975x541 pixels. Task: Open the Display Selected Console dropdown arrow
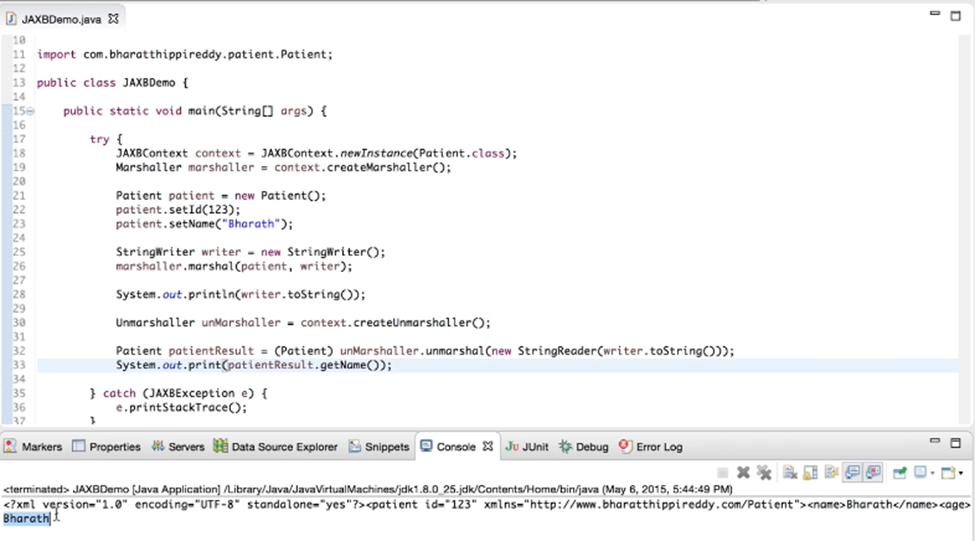[x=932, y=473]
